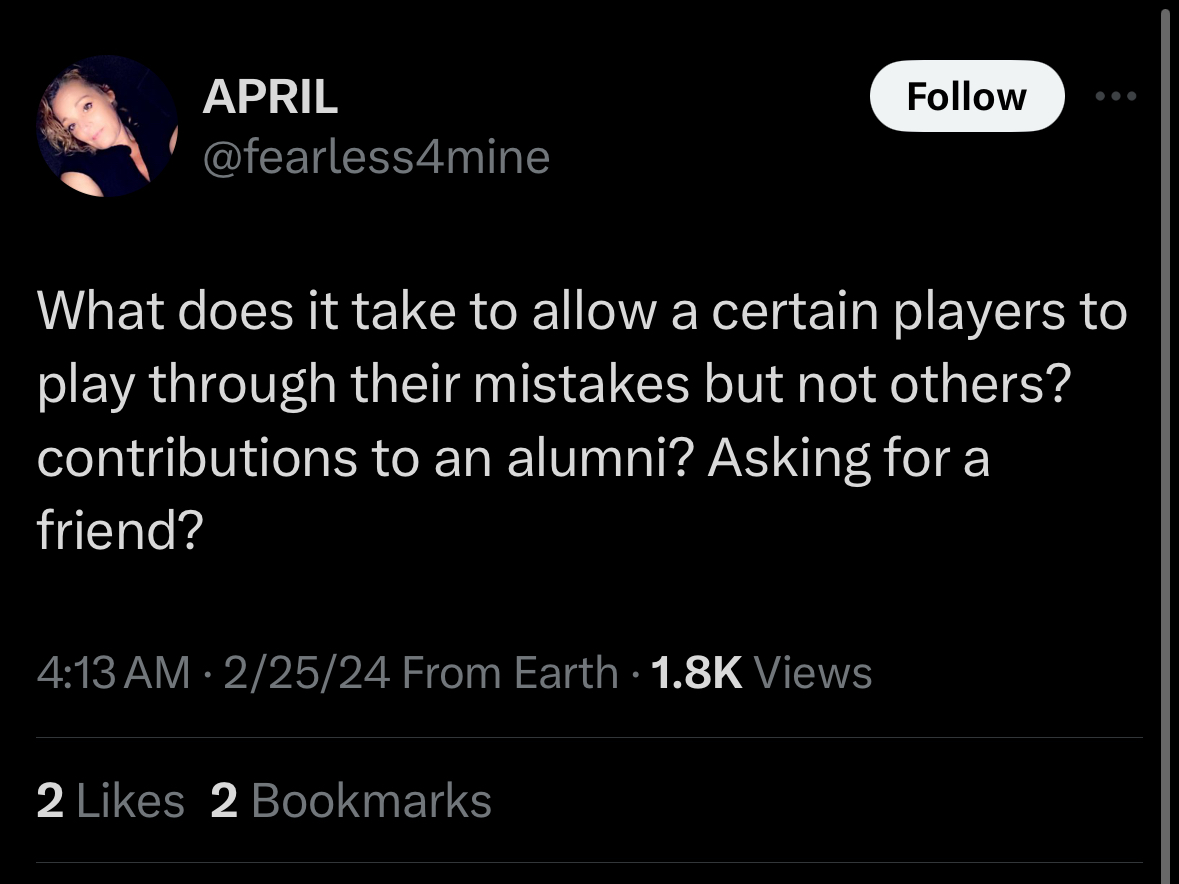Click the From Earth location label
The image size is (1179, 884).
tap(510, 673)
